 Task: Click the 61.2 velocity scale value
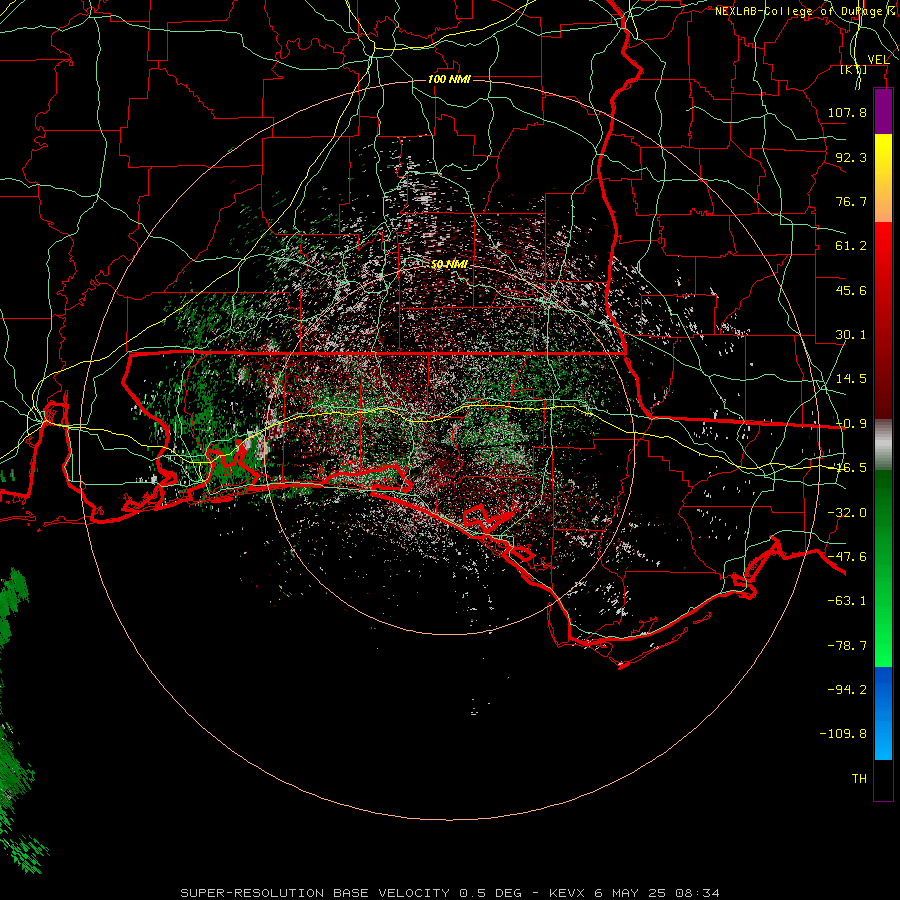[x=851, y=246]
